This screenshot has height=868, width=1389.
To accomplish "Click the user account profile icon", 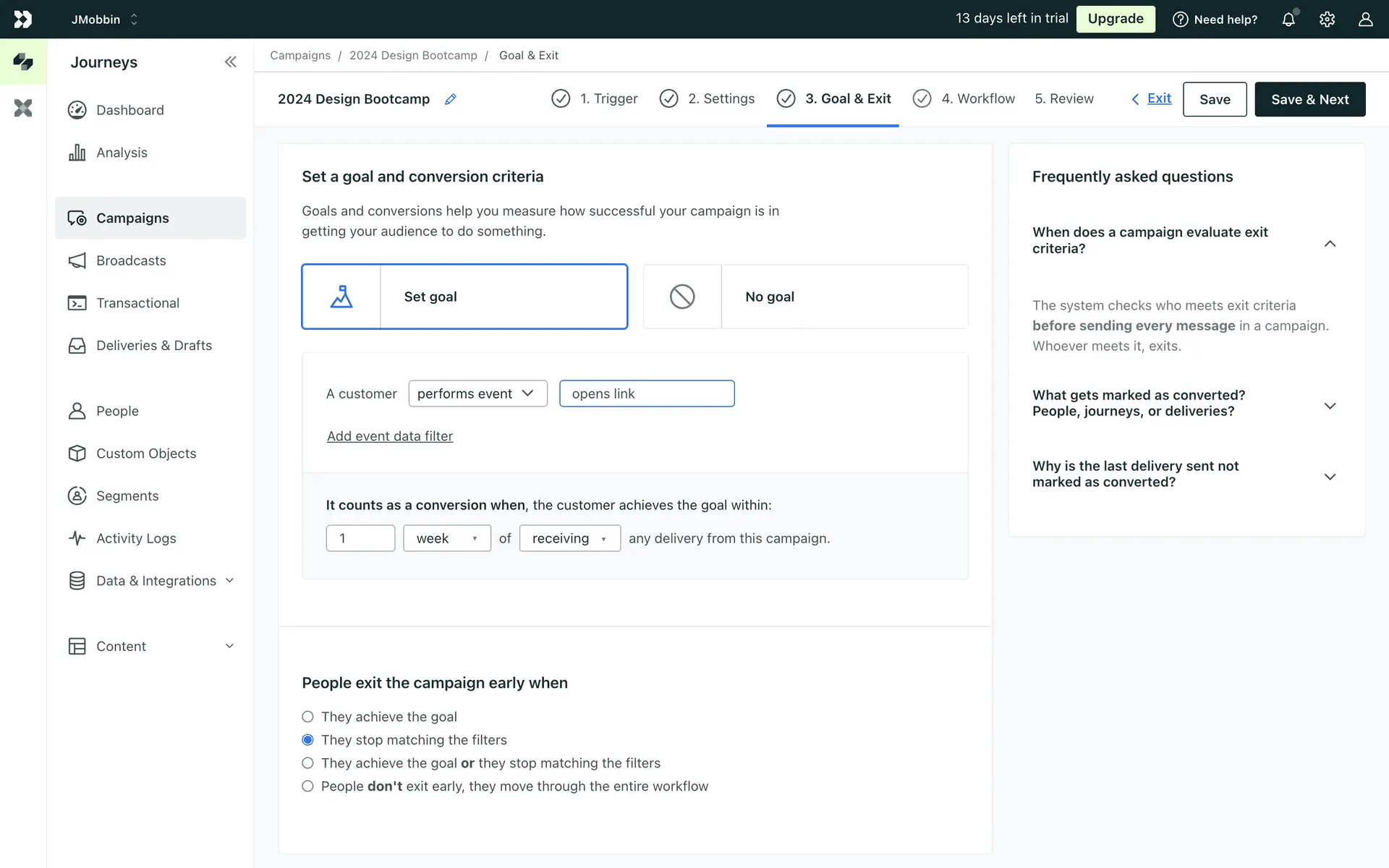I will click(x=1365, y=20).
